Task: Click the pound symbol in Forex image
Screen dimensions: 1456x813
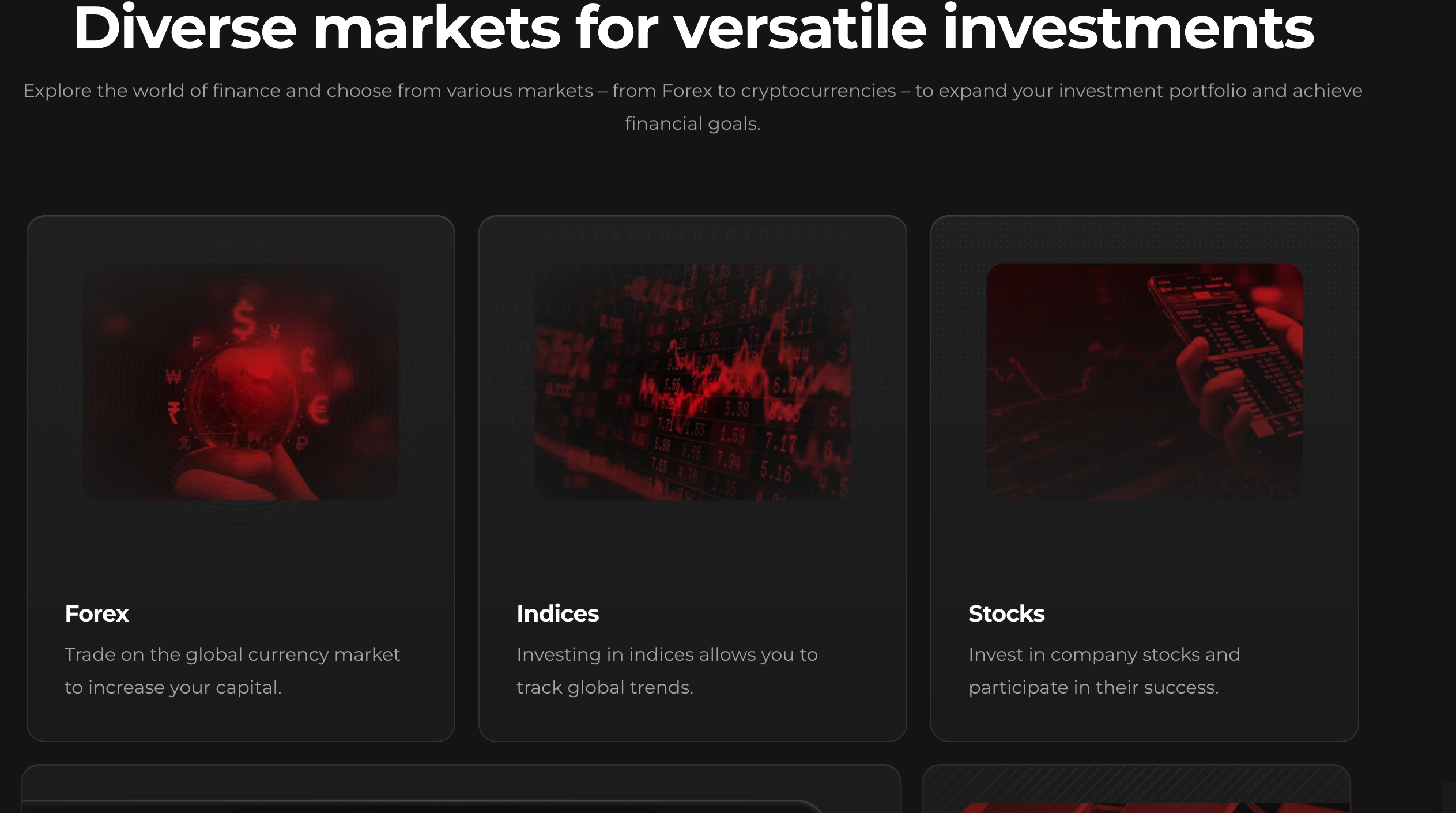Action: tap(307, 360)
